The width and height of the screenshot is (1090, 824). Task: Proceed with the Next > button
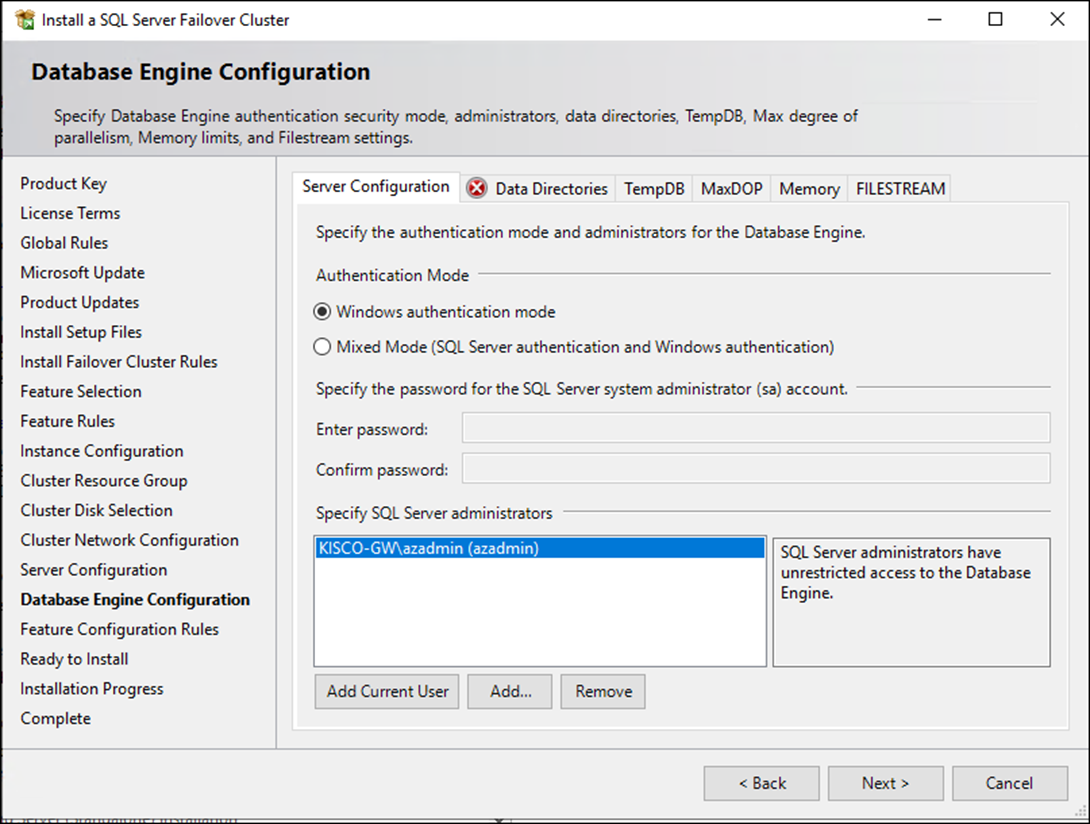tap(886, 783)
